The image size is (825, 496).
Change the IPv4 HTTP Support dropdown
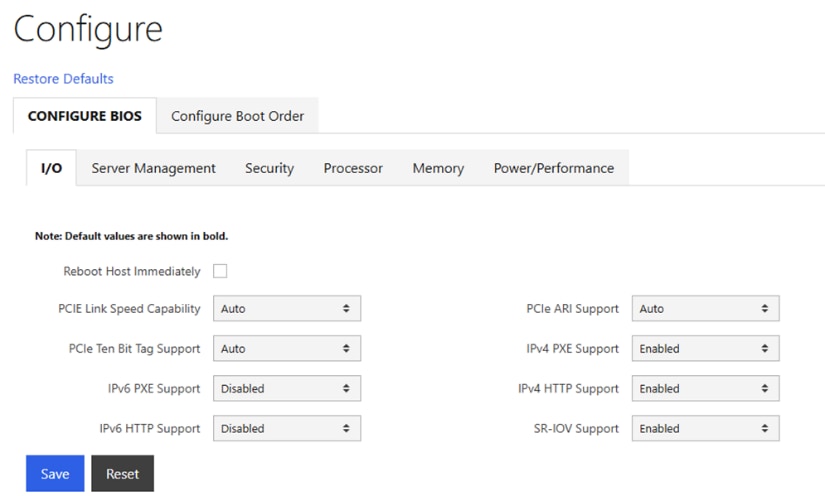point(705,389)
